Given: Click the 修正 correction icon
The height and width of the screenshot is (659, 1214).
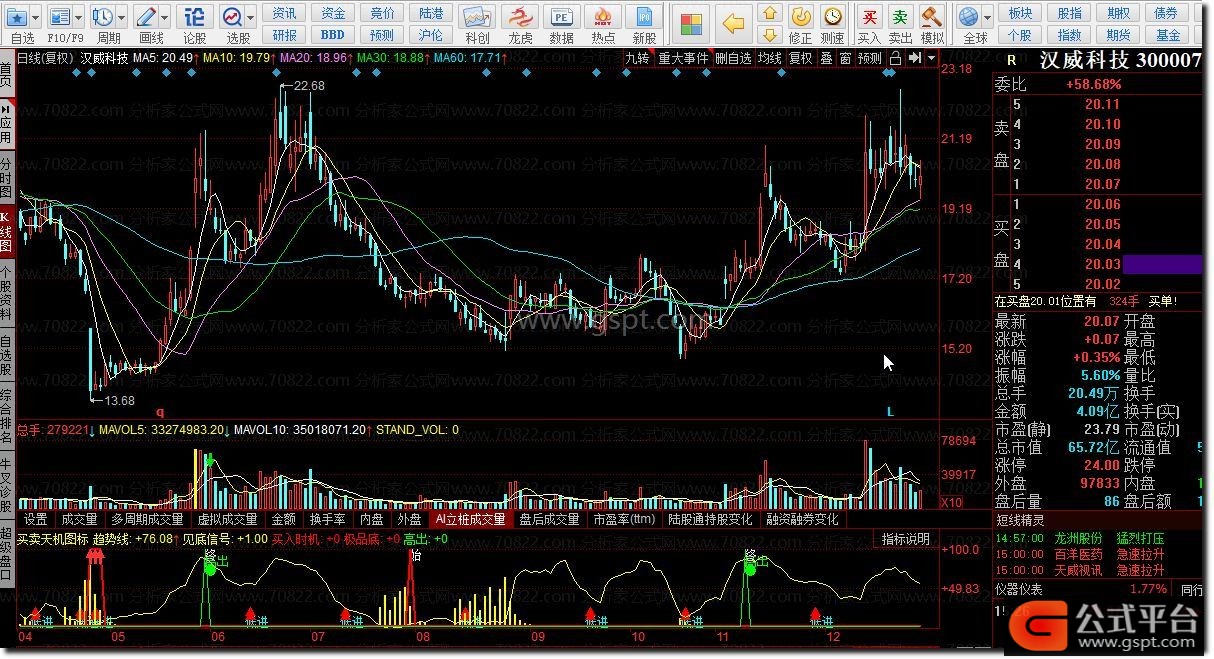Looking at the screenshot, I should (x=800, y=16).
